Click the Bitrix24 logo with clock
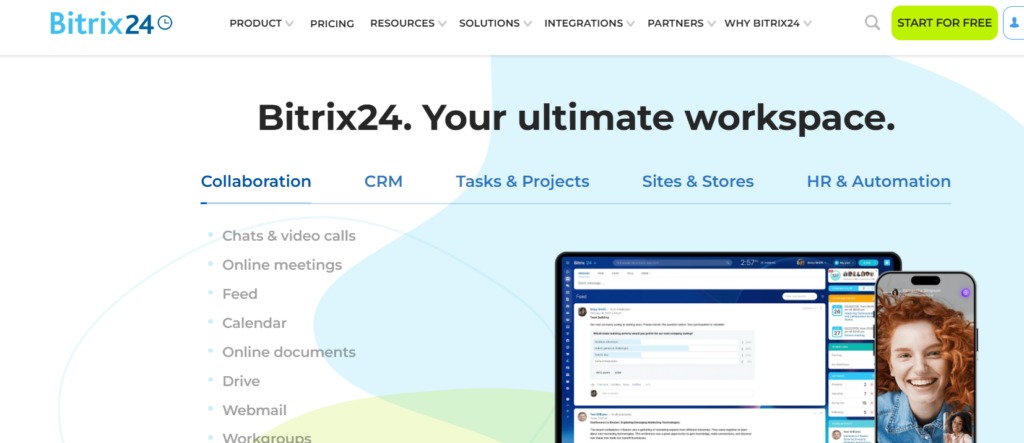This screenshot has width=1024, height=443. (111, 22)
